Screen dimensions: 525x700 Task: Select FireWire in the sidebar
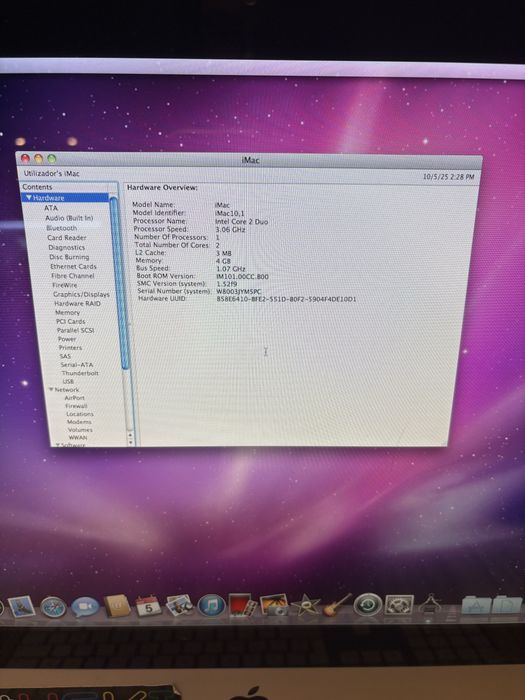65,285
